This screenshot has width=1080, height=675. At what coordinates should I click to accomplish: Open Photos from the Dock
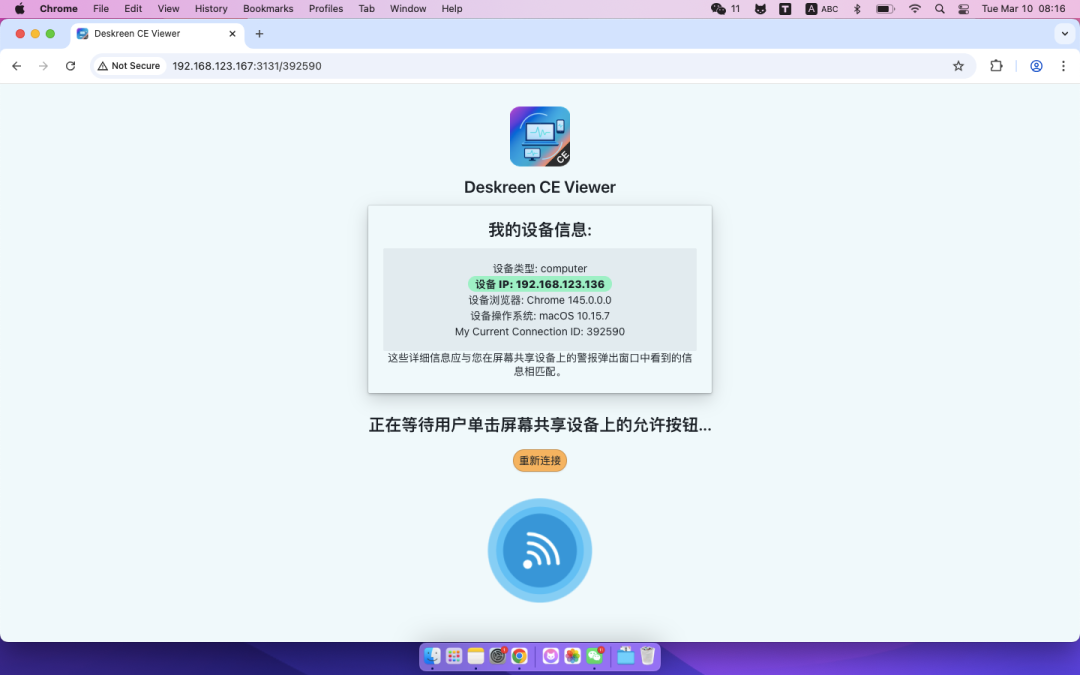(572, 656)
